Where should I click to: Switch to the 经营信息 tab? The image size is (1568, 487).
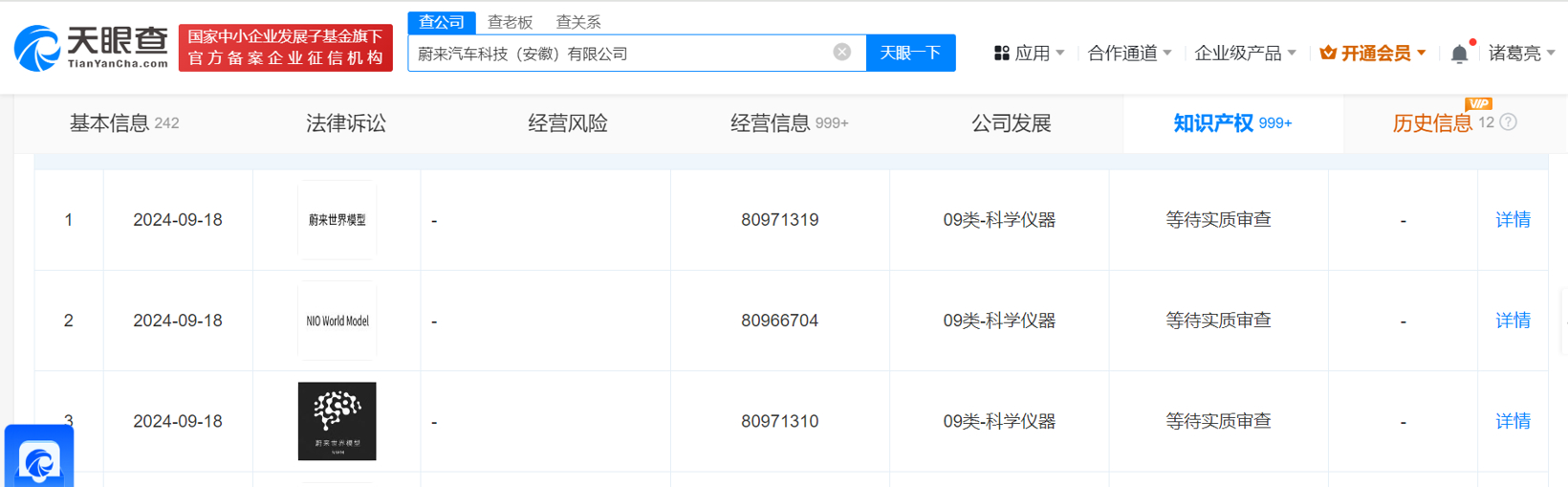pos(790,123)
